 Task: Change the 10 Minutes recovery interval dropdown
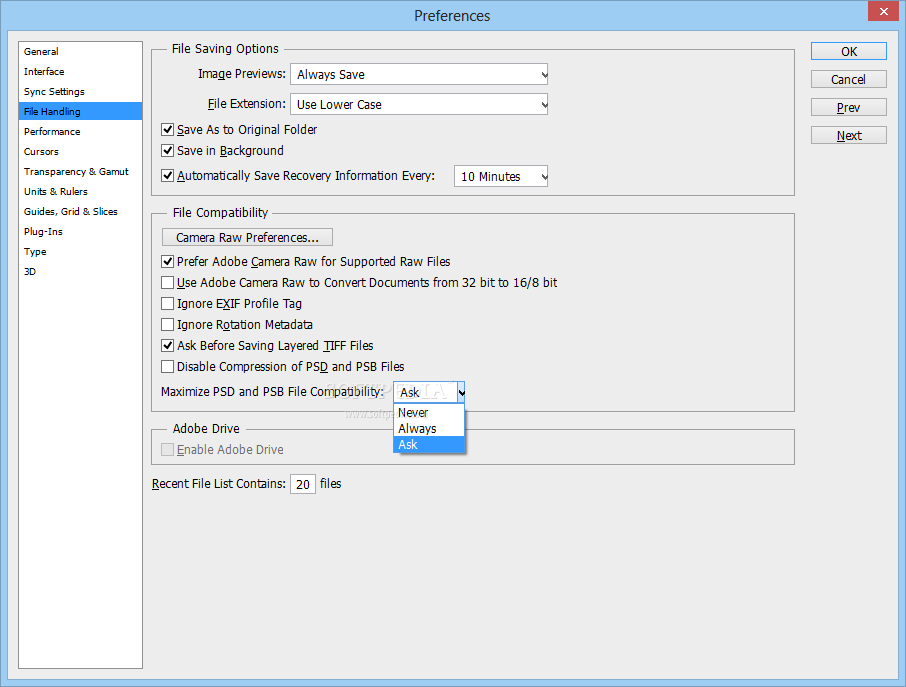(x=501, y=176)
